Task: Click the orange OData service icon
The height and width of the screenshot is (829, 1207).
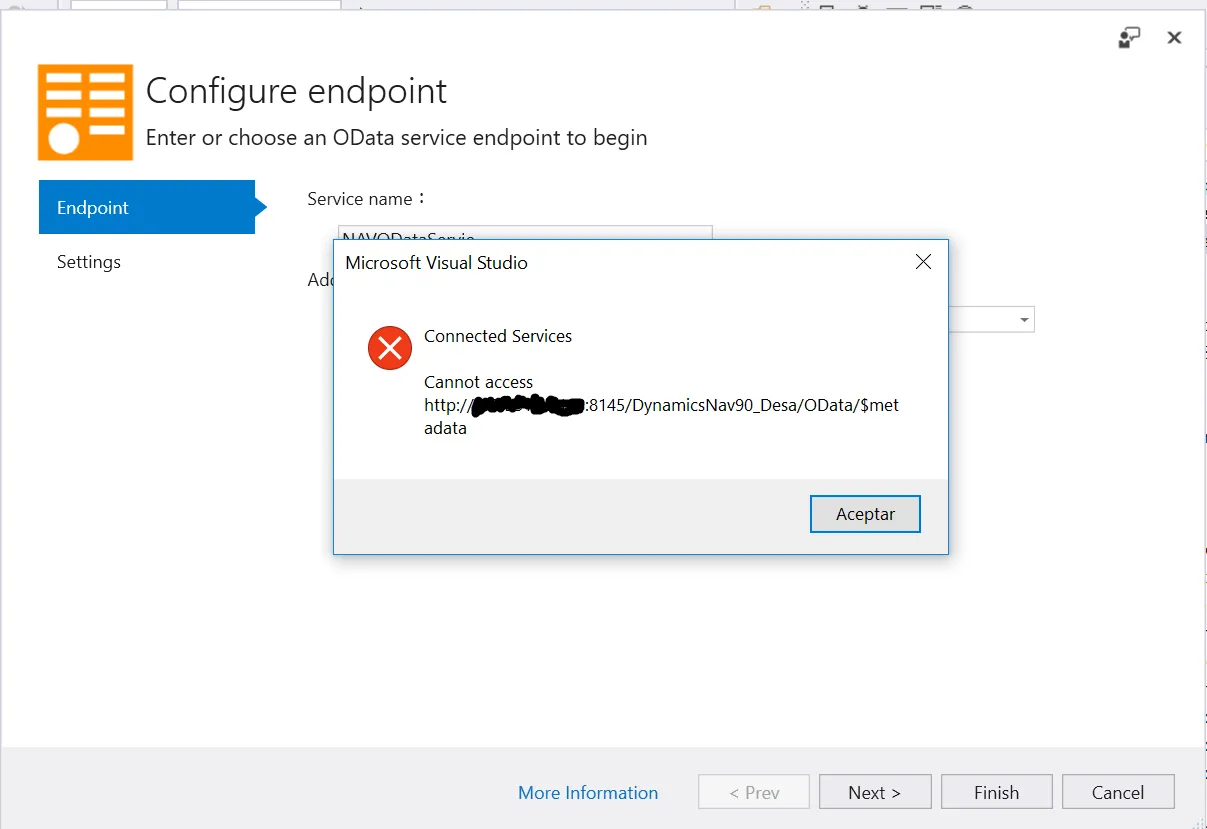Action: [85, 112]
